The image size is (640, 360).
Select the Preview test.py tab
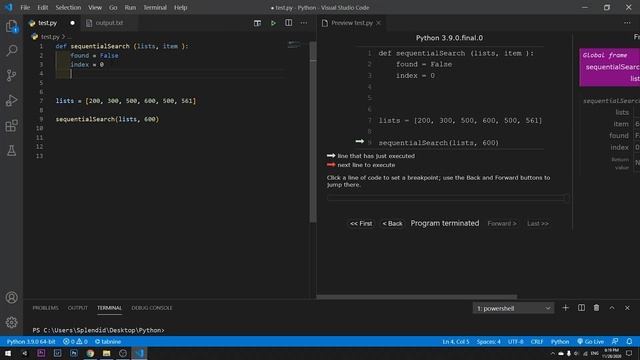pyautogui.click(x=351, y=23)
